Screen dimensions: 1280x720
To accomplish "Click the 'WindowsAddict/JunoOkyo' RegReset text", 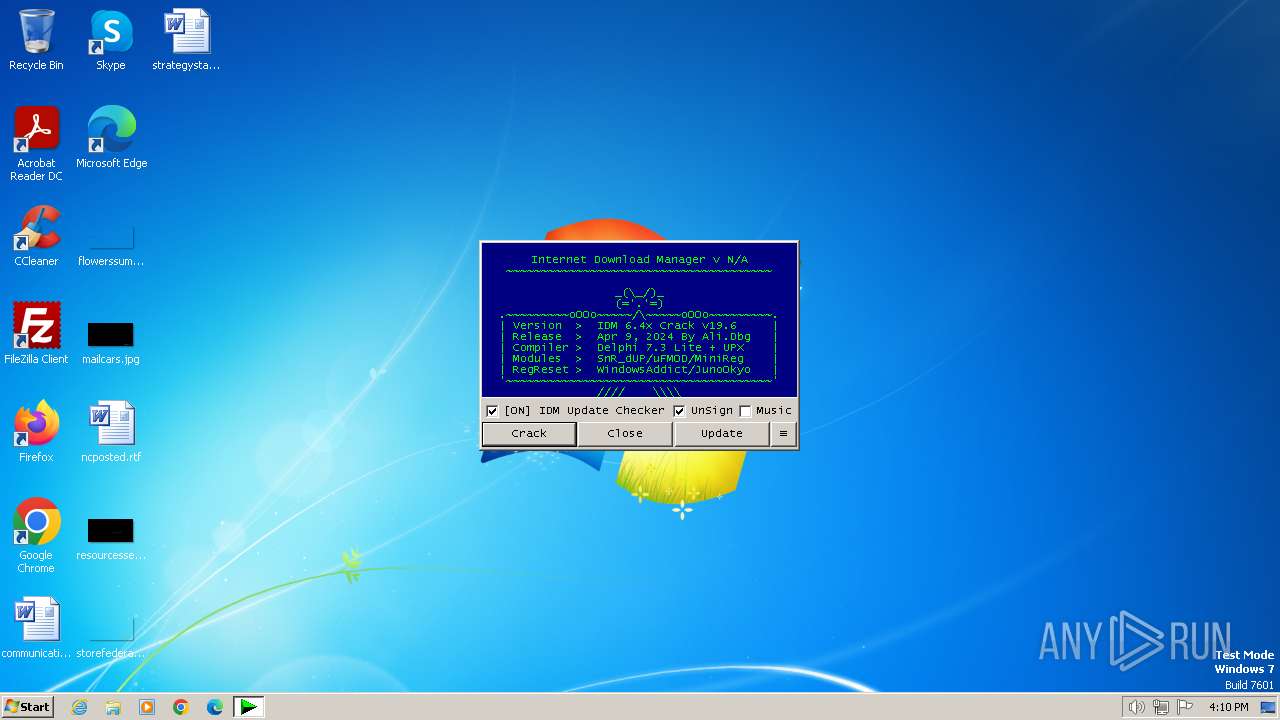I will [x=673, y=369].
